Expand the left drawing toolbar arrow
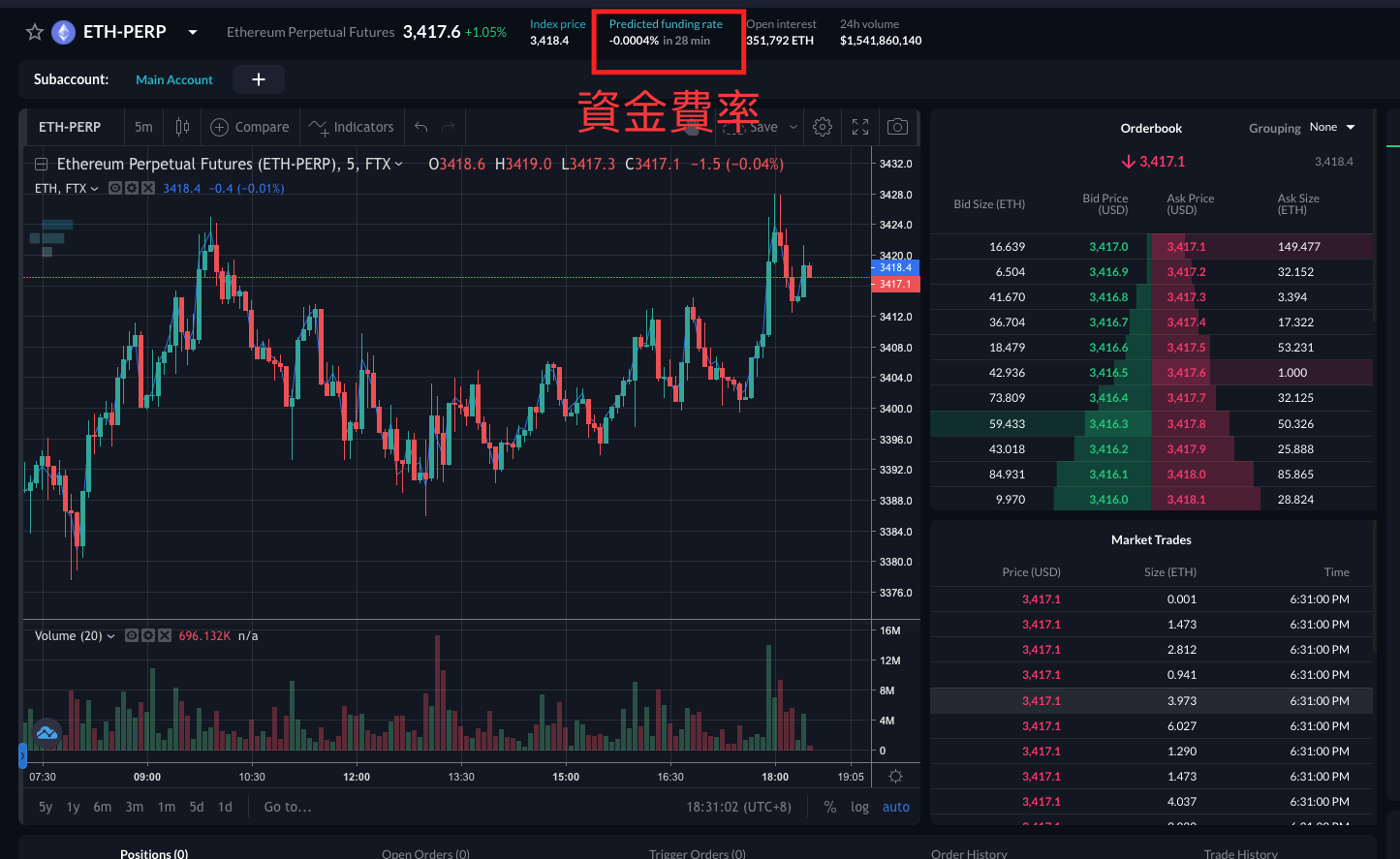1400x859 pixels. [x=22, y=755]
